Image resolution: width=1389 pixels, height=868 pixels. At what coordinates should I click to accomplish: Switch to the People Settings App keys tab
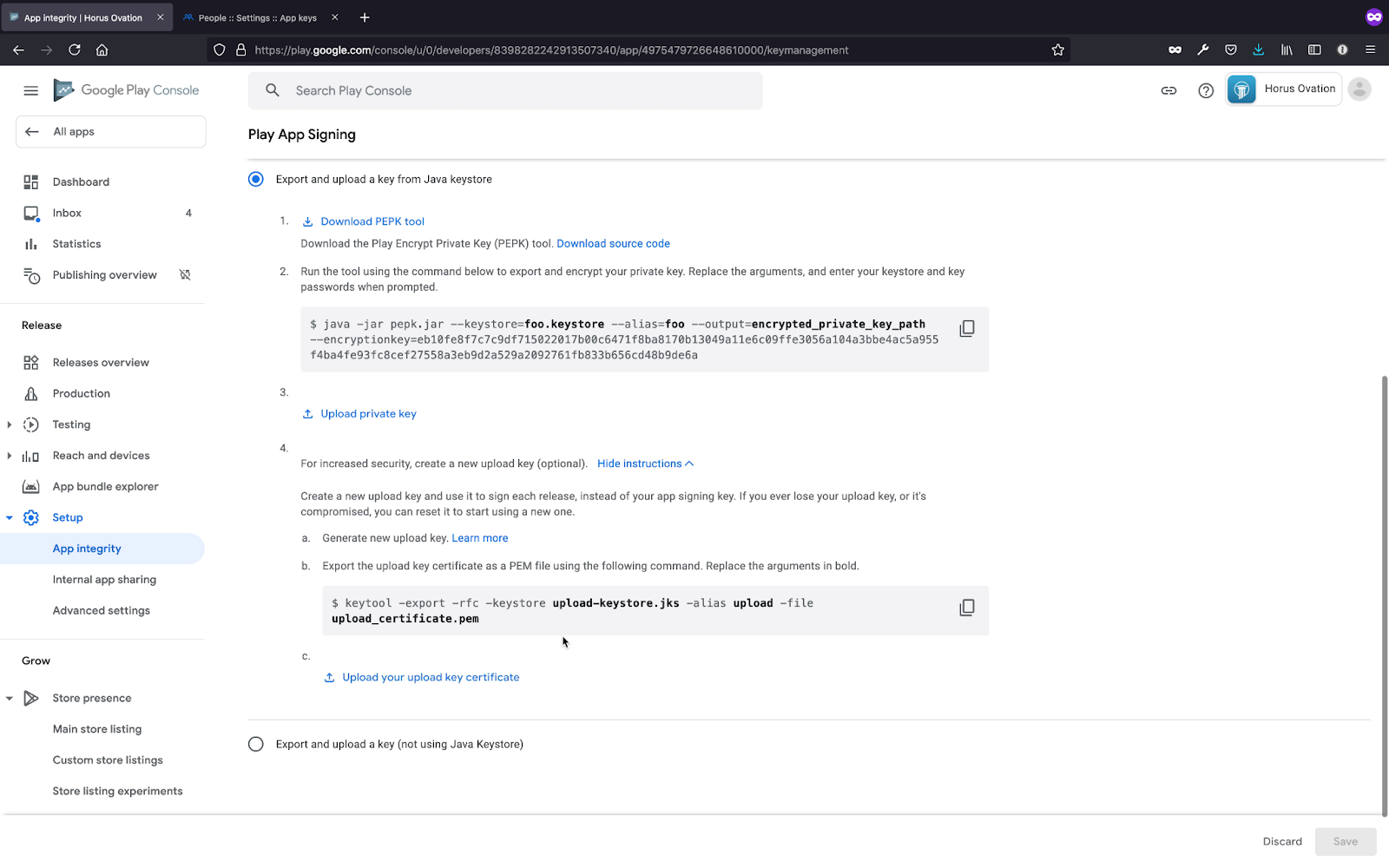pyautogui.click(x=257, y=17)
